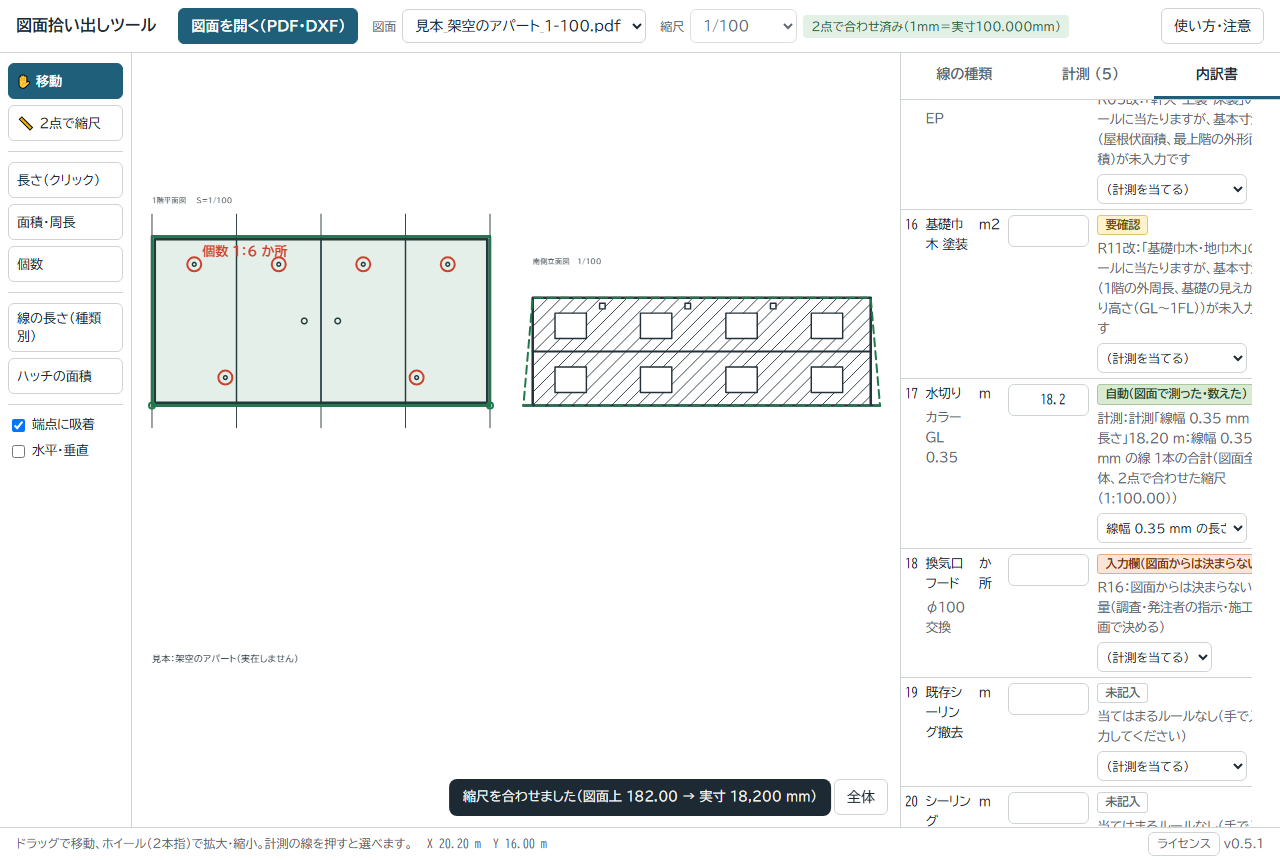
Task: Click the 南側立面図 1/100 drawing title
Action: [567, 261]
